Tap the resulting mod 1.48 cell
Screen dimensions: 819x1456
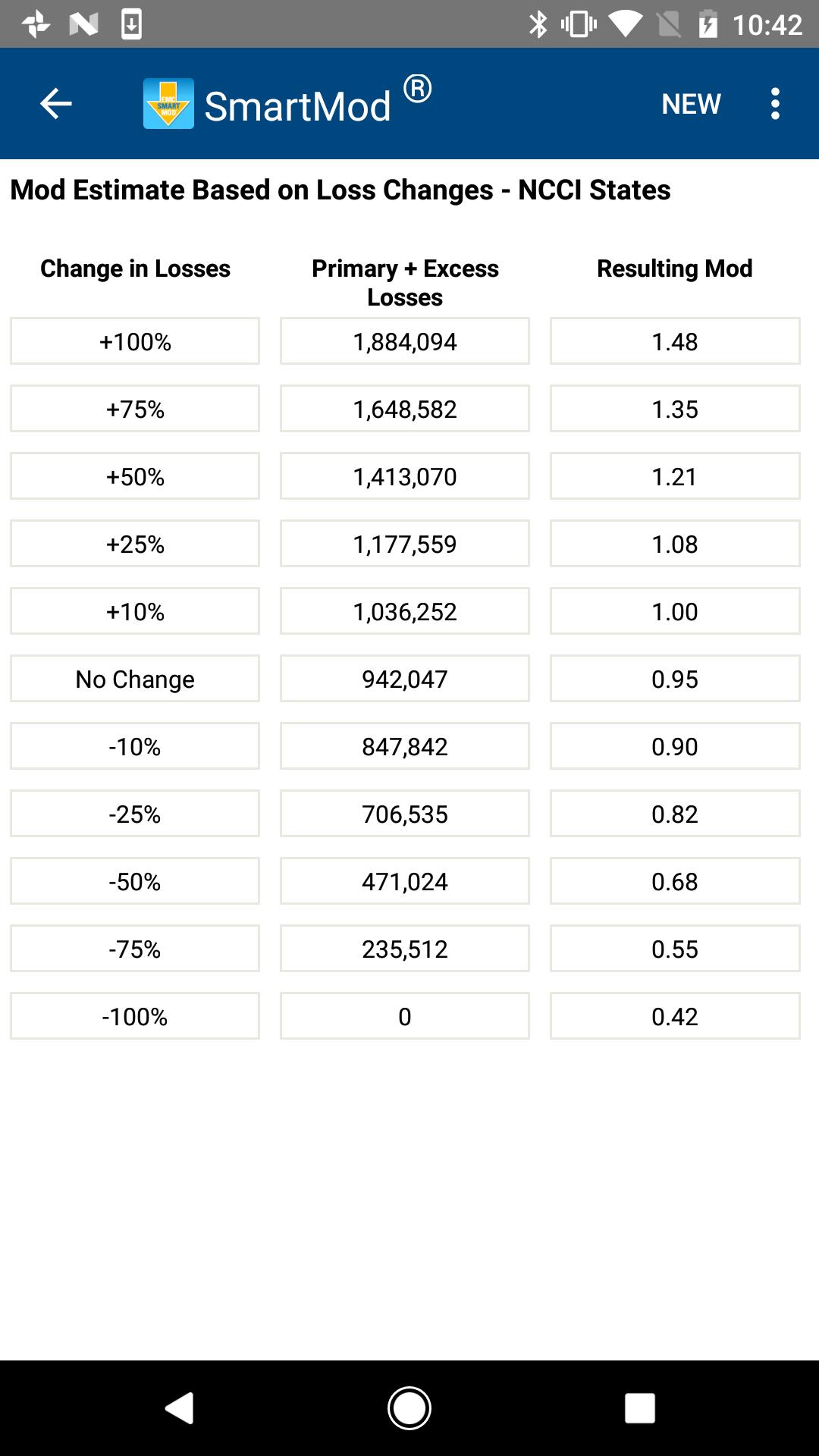pos(675,341)
